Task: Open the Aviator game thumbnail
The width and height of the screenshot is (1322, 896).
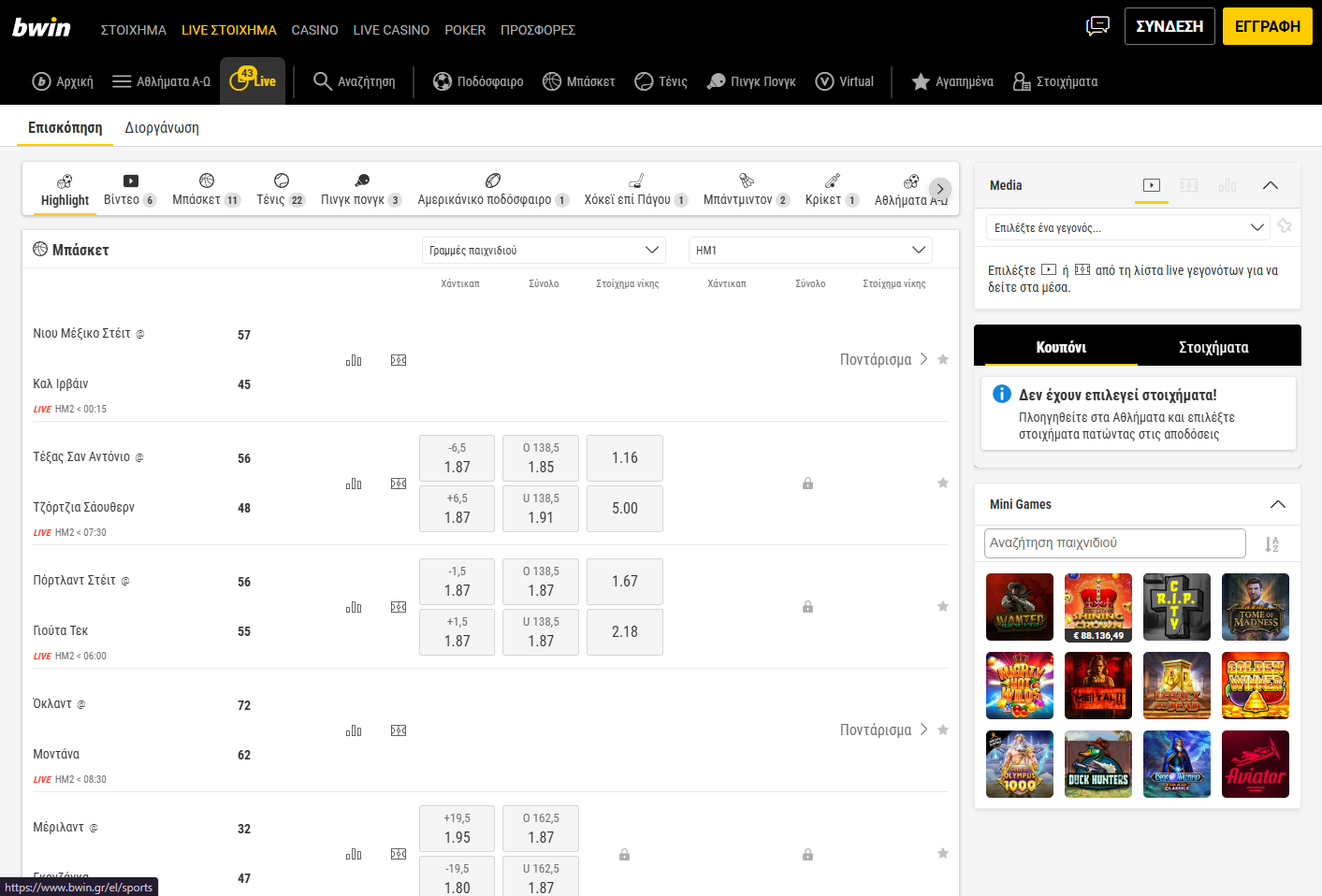Action: tap(1256, 764)
